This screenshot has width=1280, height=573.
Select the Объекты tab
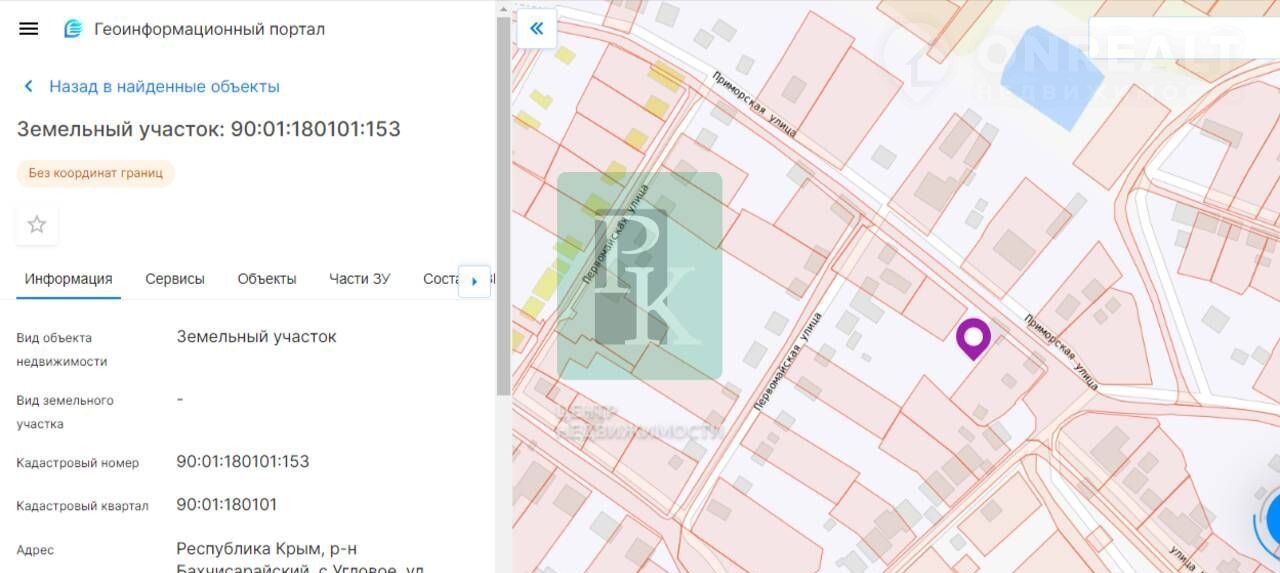coord(267,279)
